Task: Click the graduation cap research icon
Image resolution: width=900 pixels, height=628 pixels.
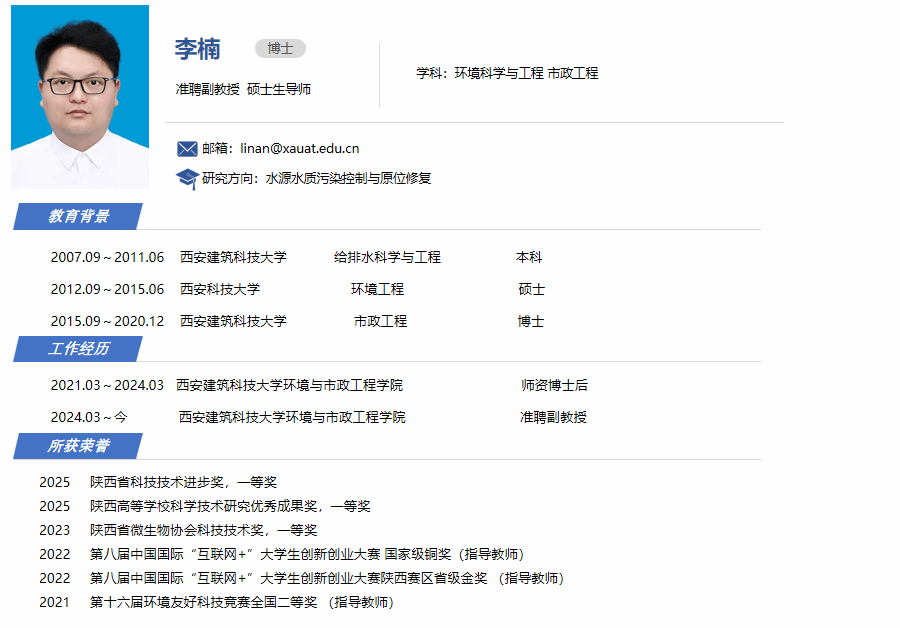Action: pos(187,179)
